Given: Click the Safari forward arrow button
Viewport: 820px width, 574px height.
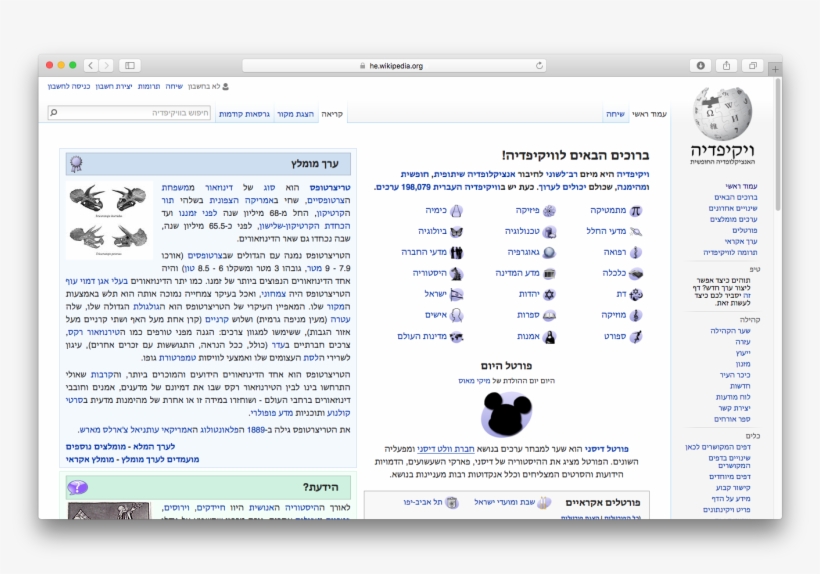Looking at the screenshot, I should (106, 65).
